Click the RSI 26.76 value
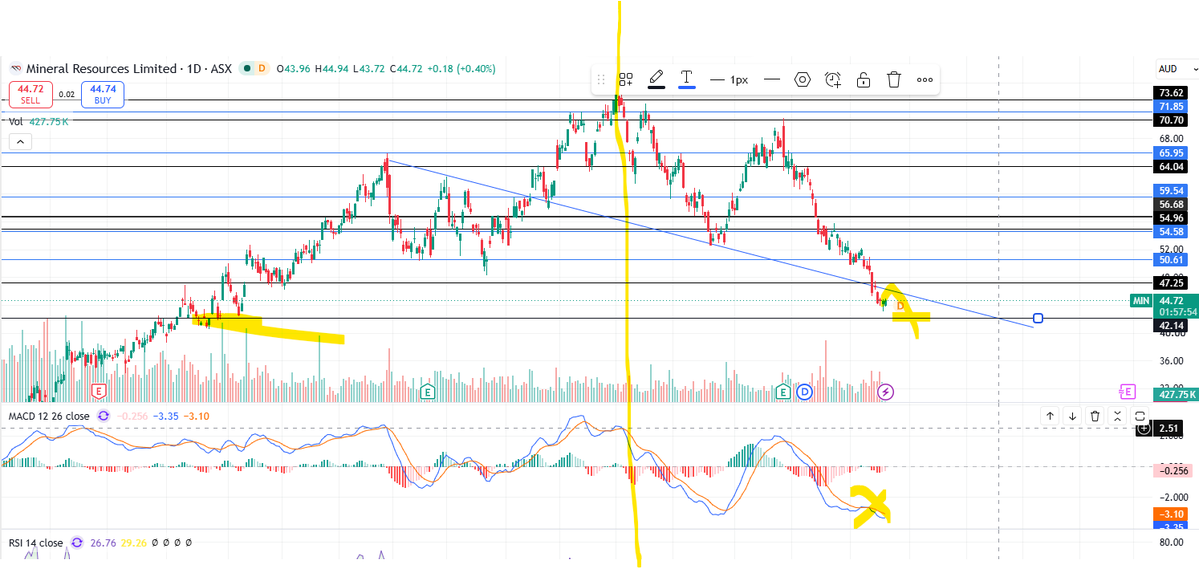Viewport: 1199px width, 569px height. coord(102,542)
